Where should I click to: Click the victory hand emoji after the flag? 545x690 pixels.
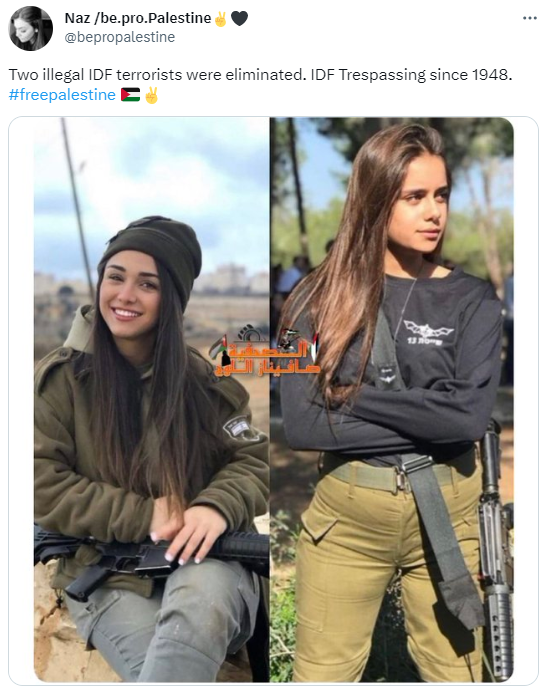(151, 95)
